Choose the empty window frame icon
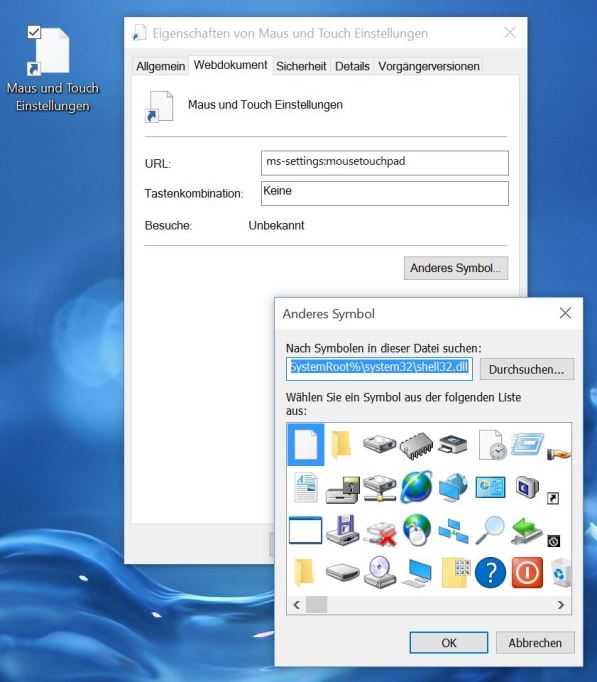This screenshot has height=682, width=597. tap(305, 530)
